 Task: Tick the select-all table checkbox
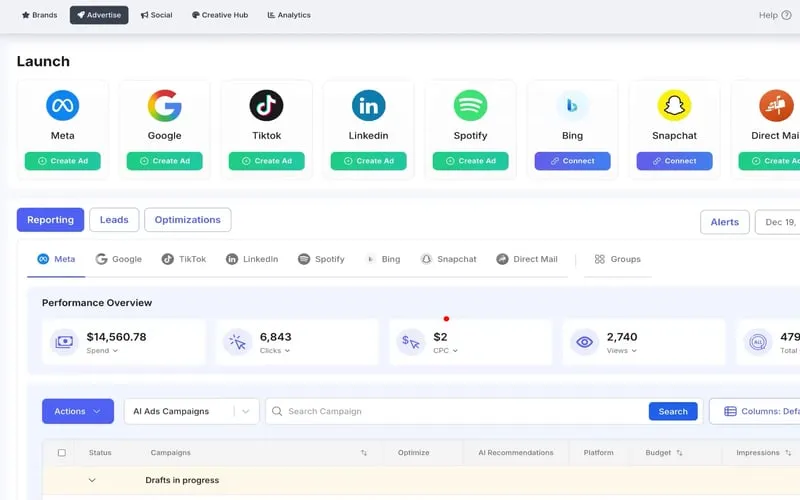[x=62, y=453]
